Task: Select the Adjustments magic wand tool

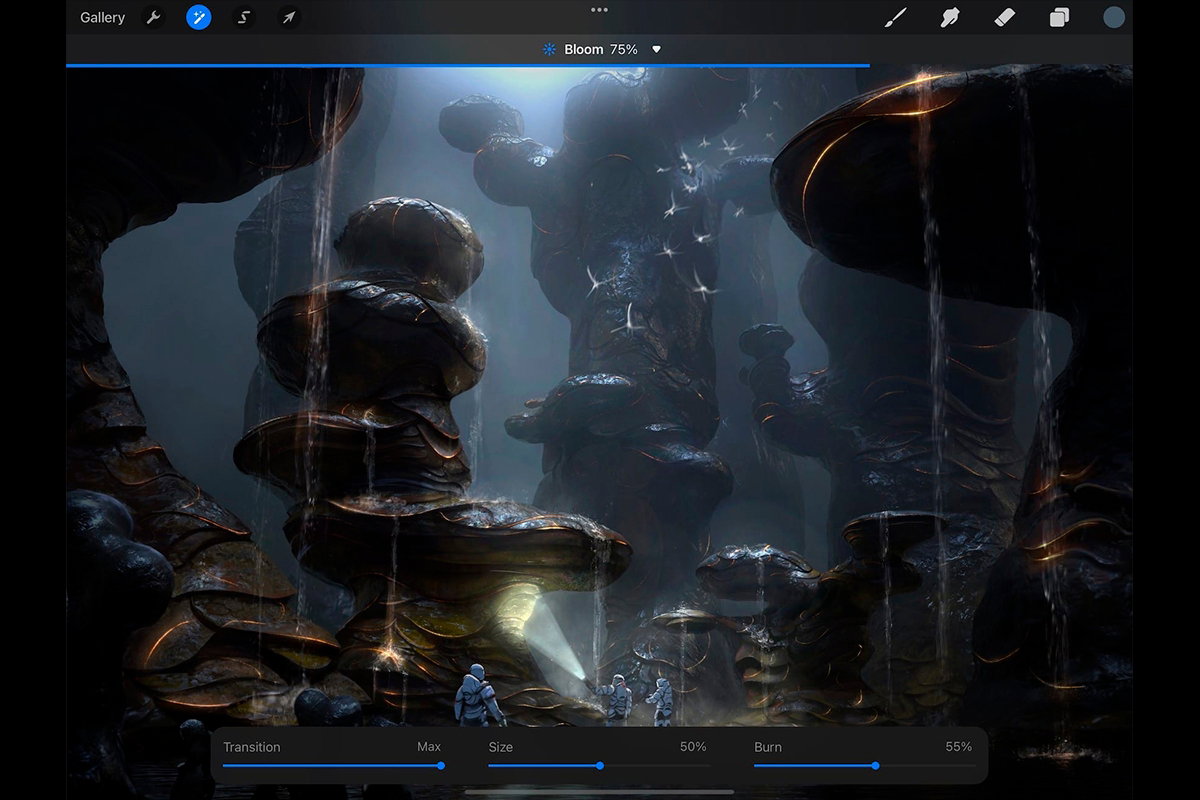Action: click(197, 17)
